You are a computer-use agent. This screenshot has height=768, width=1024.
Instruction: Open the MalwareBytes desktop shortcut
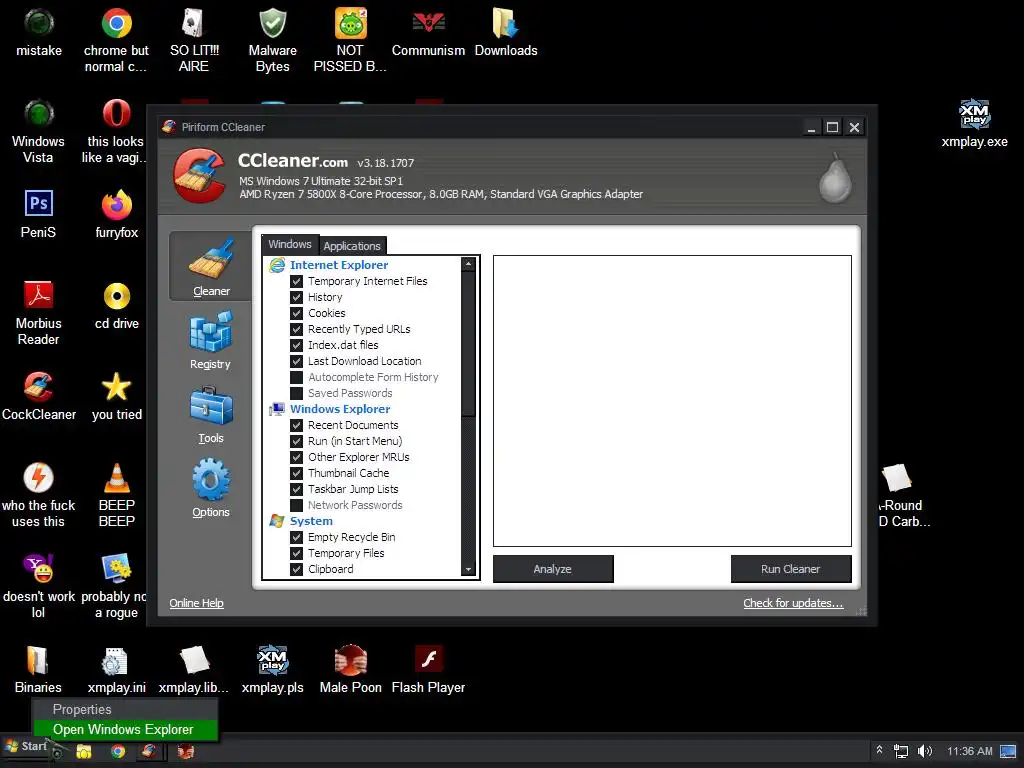click(272, 39)
